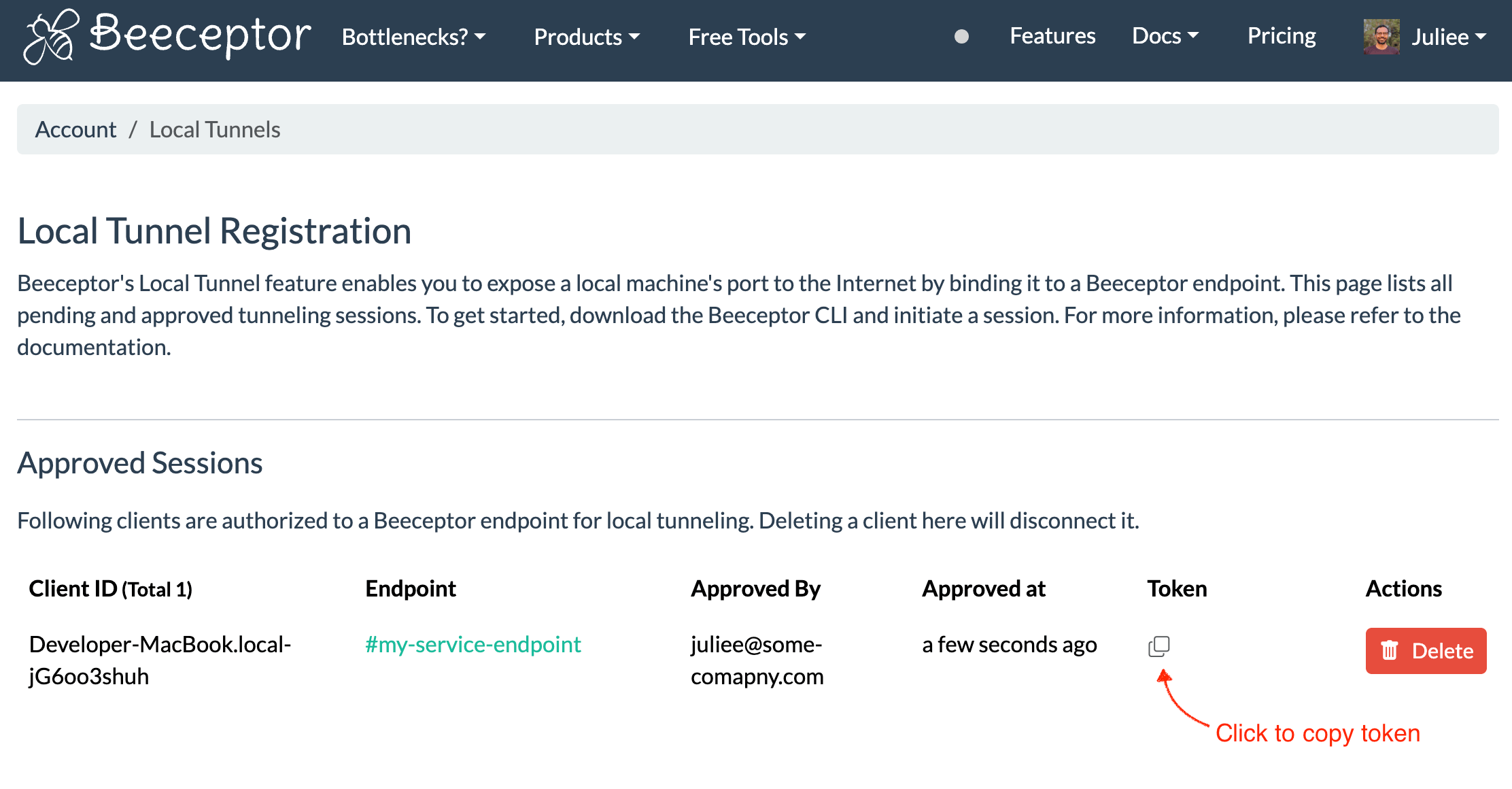The height and width of the screenshot is (789, 1512).
Task: Go to the Features page
Action: click(x=1052, y=36)
